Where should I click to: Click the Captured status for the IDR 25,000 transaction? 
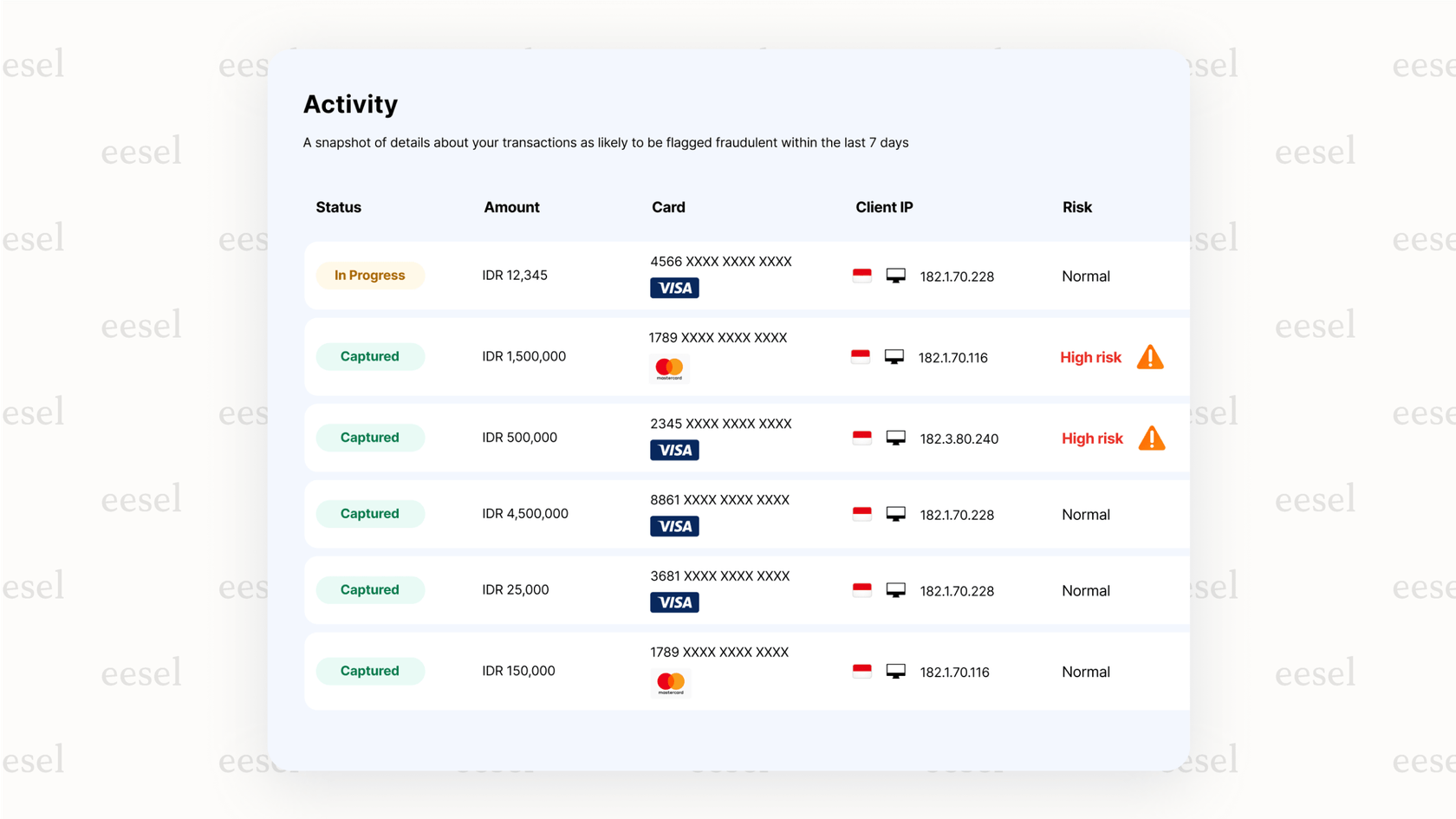(370, 589)
